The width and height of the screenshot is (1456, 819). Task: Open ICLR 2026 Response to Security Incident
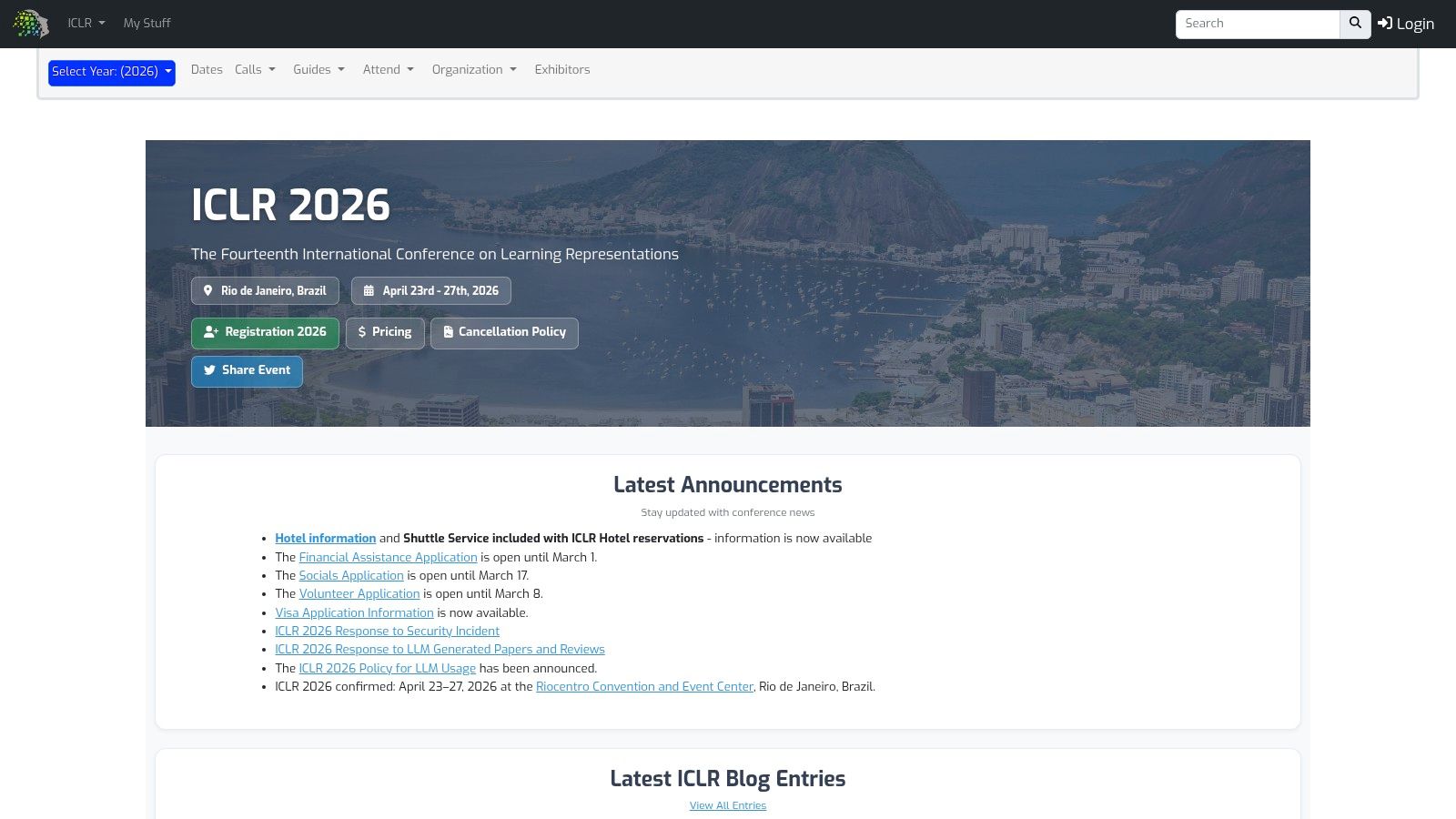tap(388, 632)
